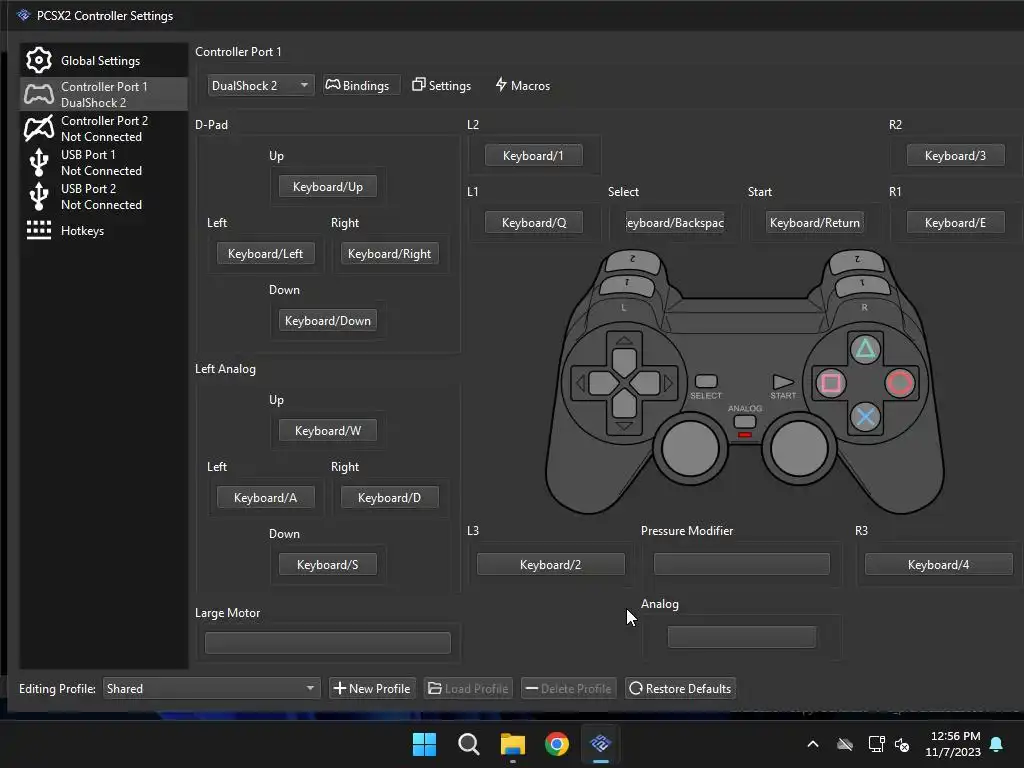Rebind R2 Keyboard/3 binding
Viewport: 1024px width, 768px height.
click(x=955, y=155)
